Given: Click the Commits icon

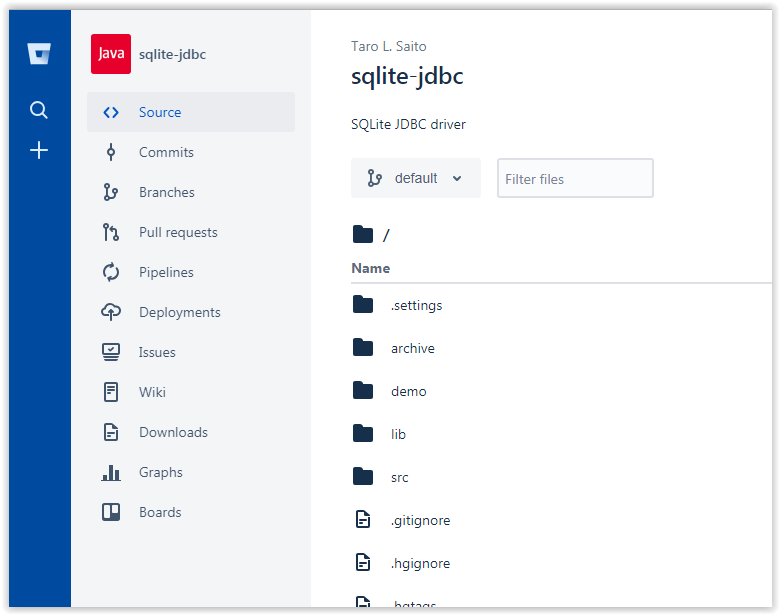Looking at the screenshot, I should (x=111, y=152).
